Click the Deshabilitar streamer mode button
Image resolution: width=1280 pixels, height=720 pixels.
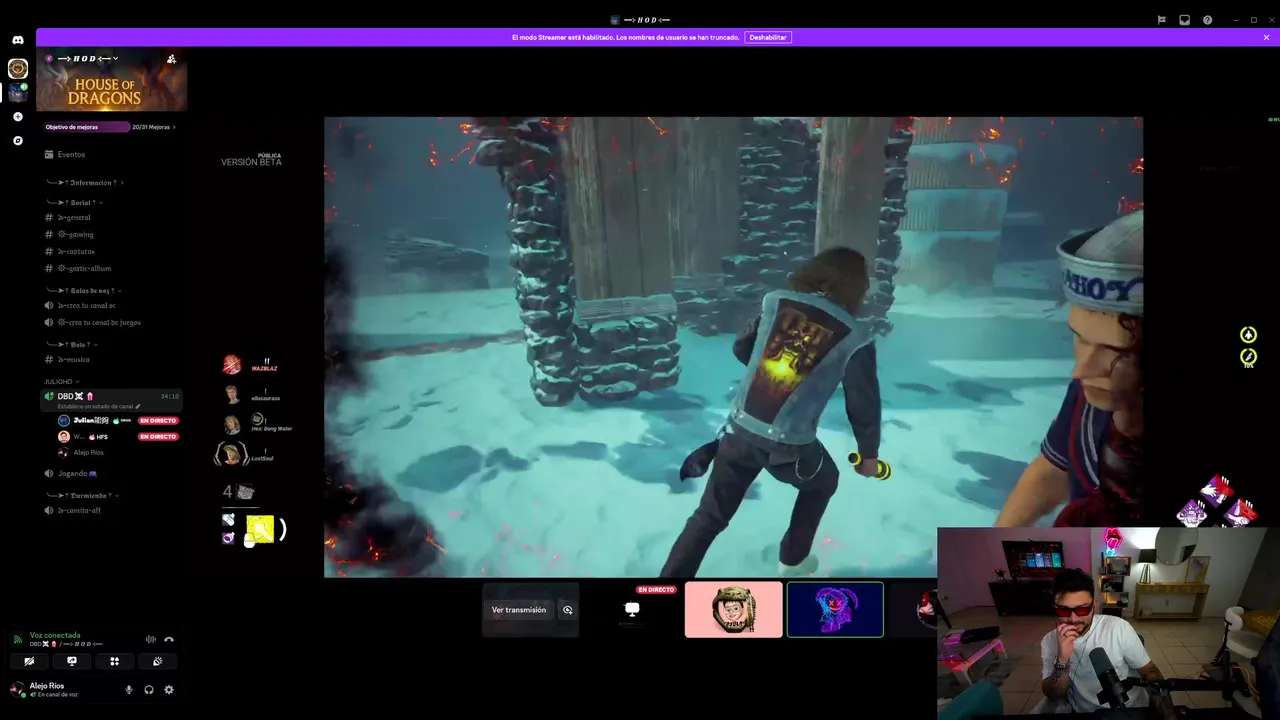(768, 37)
